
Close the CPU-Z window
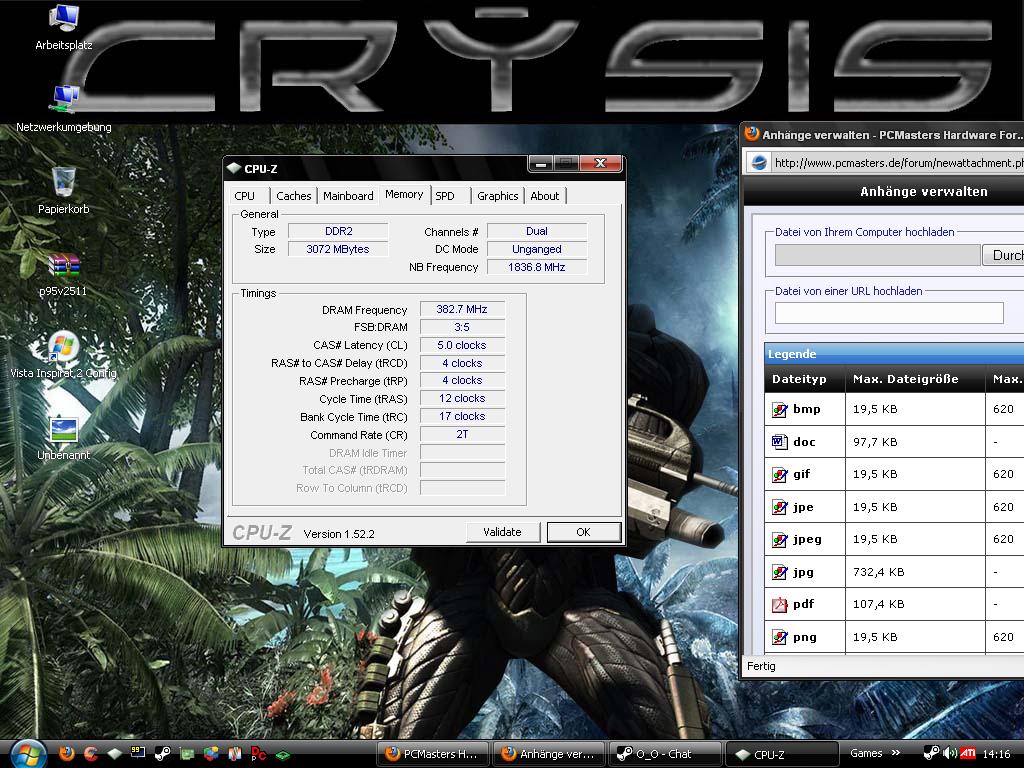(601, 164)
